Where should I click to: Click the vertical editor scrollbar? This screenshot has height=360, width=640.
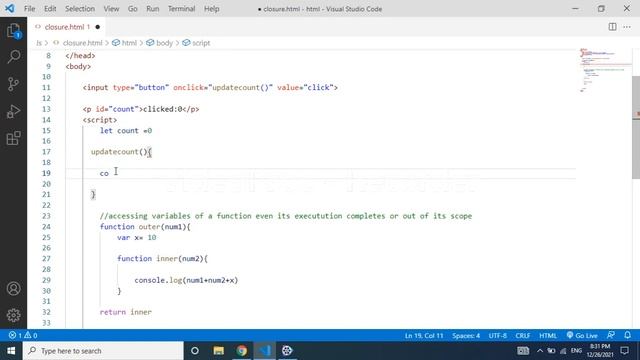[x=636, y=127]
